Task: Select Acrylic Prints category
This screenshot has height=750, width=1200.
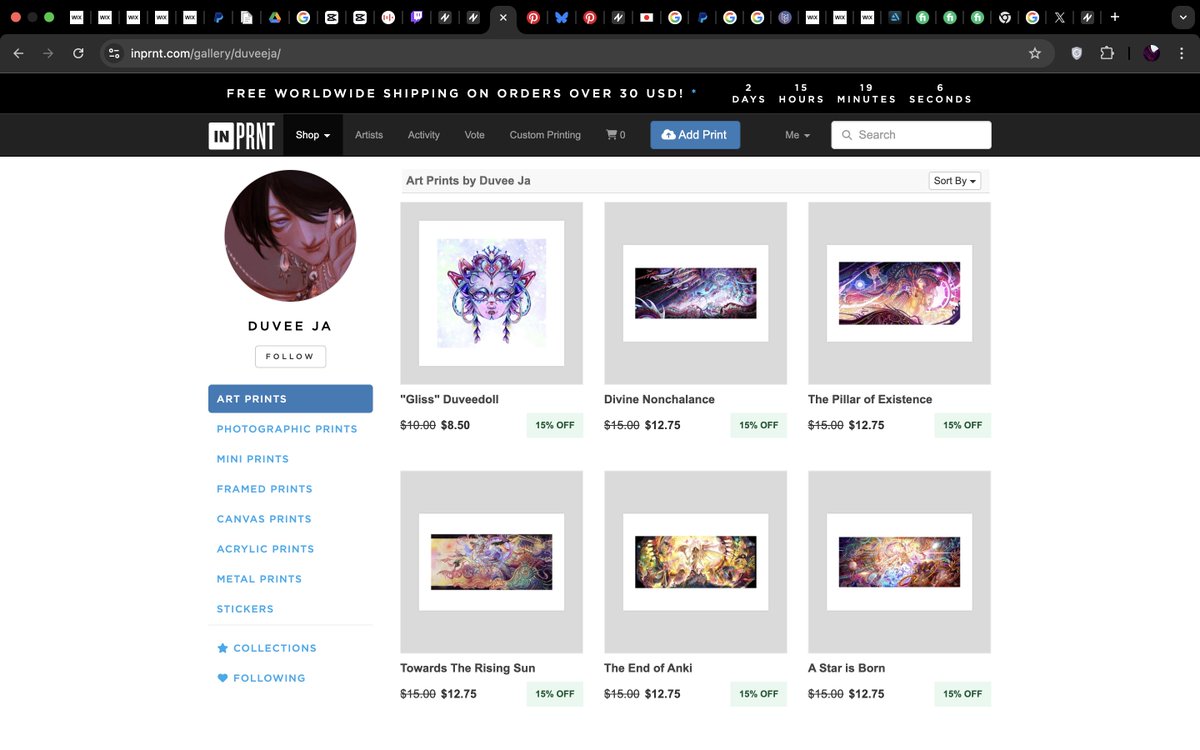Action: 266,549
